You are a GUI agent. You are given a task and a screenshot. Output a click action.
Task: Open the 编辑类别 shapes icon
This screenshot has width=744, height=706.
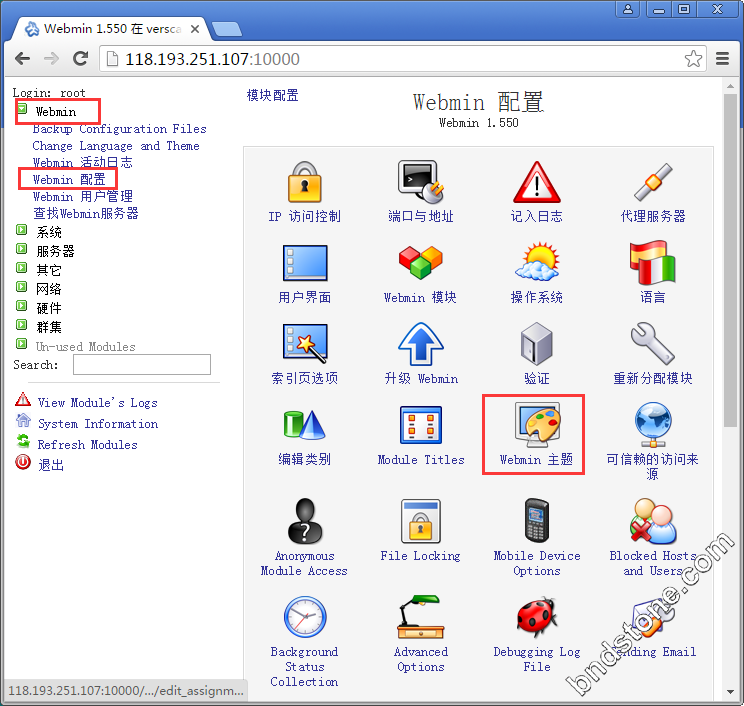(305, 425)
